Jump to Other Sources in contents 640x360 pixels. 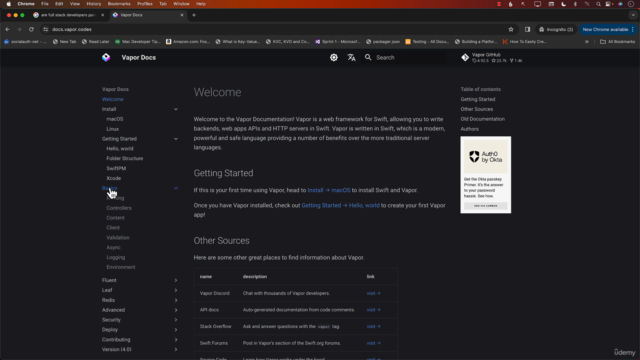coord(477,109)
